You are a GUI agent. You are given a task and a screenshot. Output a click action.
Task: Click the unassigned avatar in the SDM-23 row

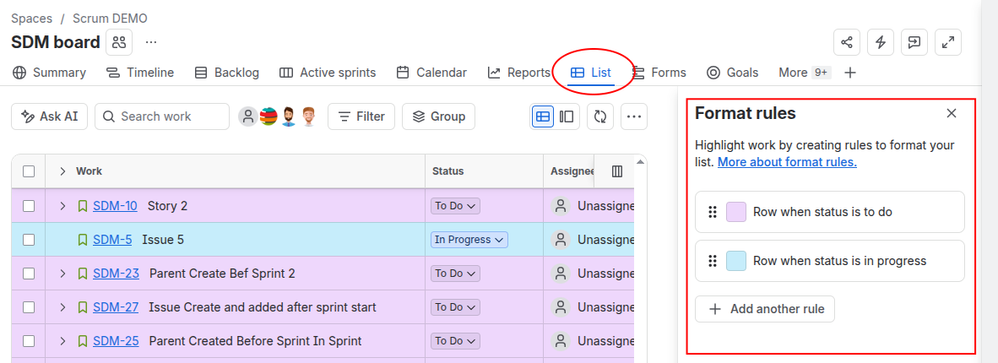point(560,273)
